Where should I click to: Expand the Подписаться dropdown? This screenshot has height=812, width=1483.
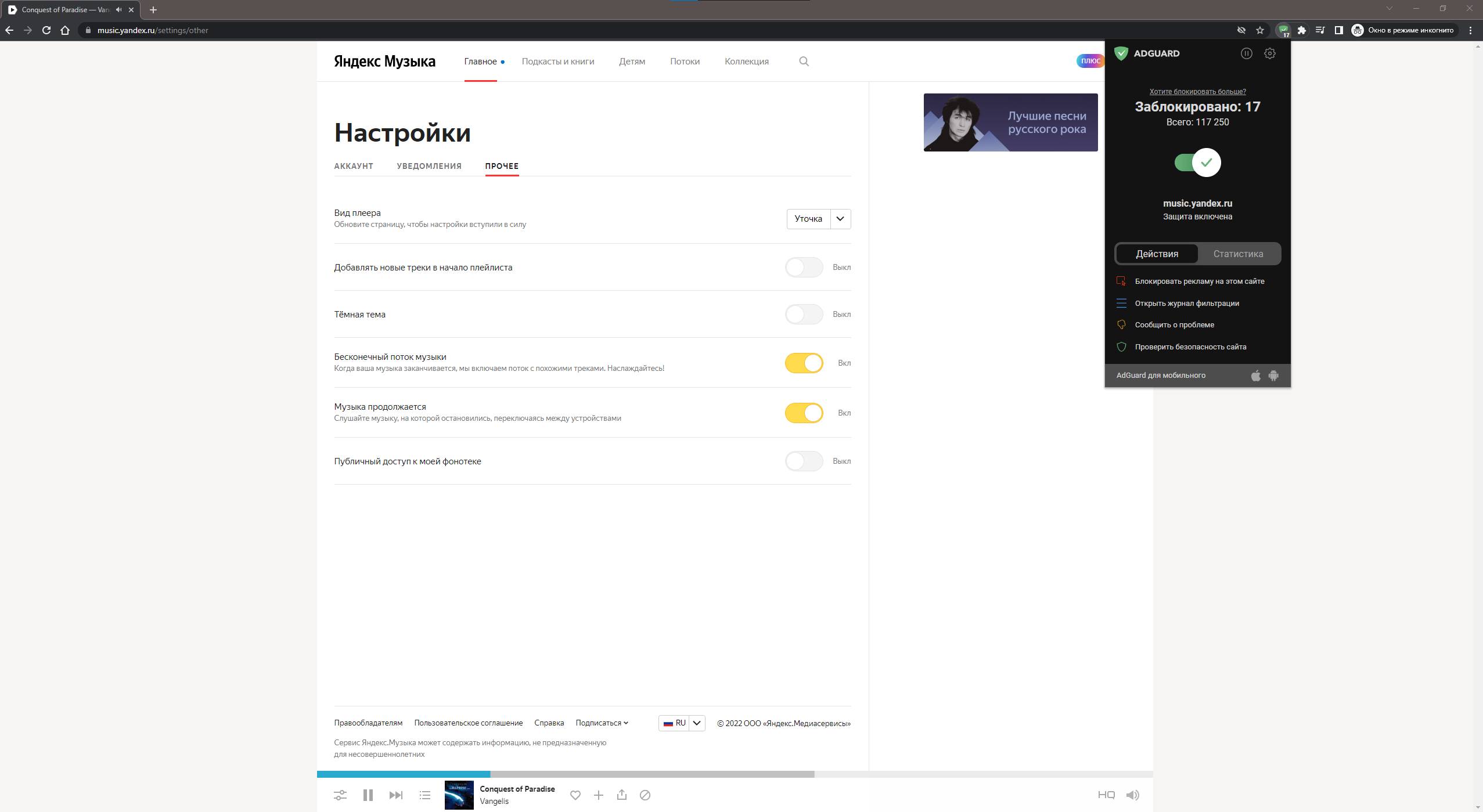tap(602, 723)
